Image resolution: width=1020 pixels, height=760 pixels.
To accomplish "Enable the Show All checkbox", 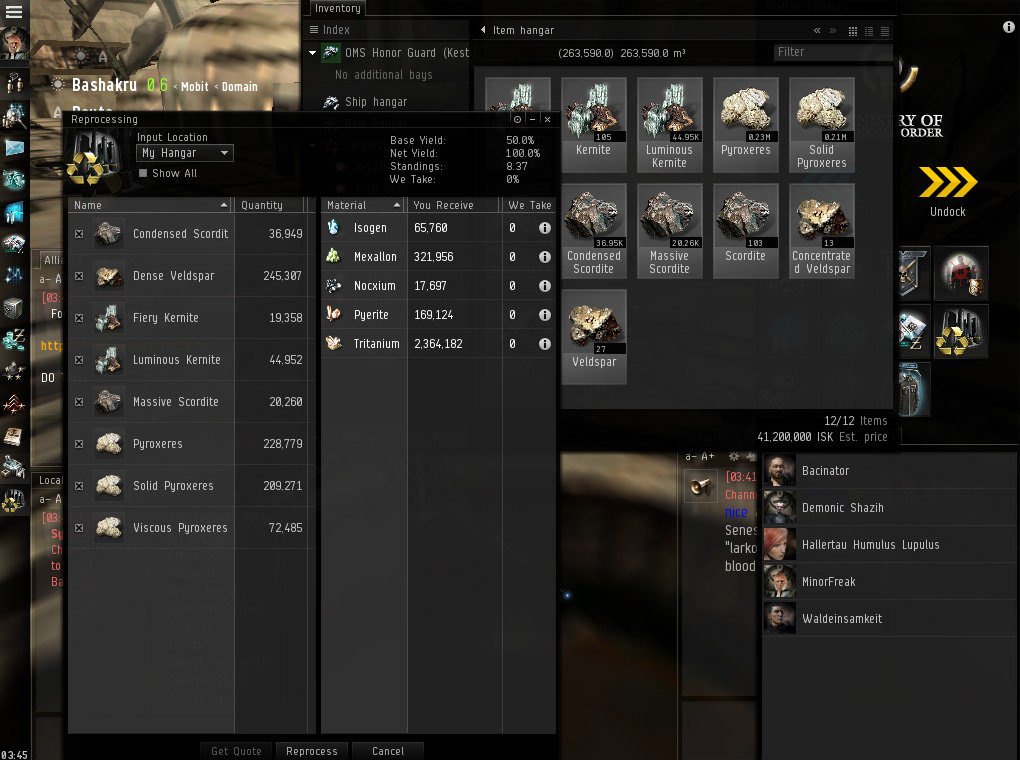I will 143,173.
